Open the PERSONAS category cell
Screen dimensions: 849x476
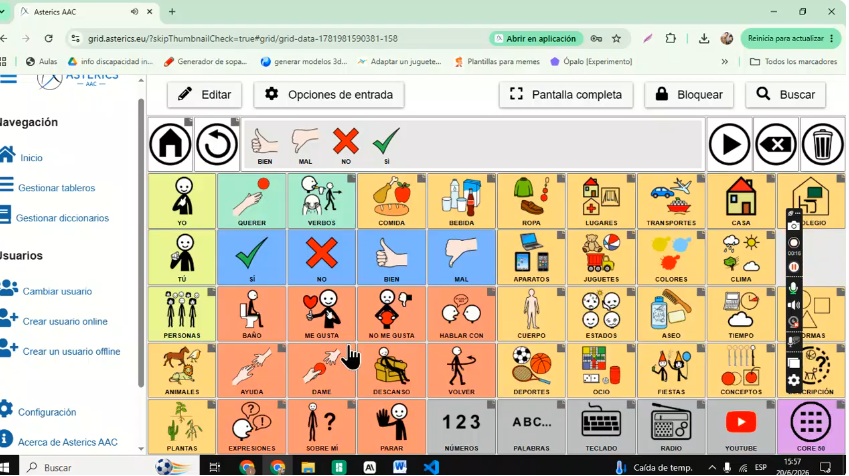coord(182,314)
